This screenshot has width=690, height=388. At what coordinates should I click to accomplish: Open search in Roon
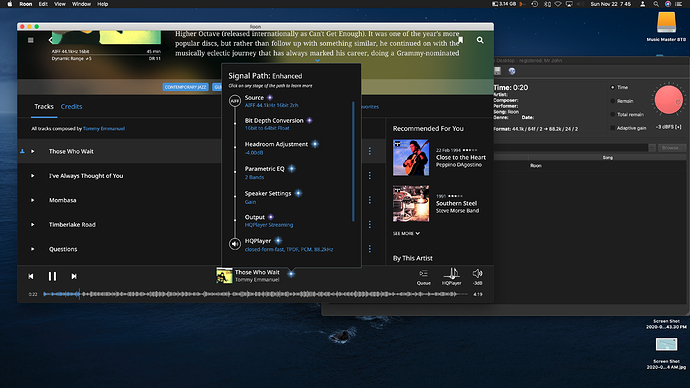[x=480, y=40]
